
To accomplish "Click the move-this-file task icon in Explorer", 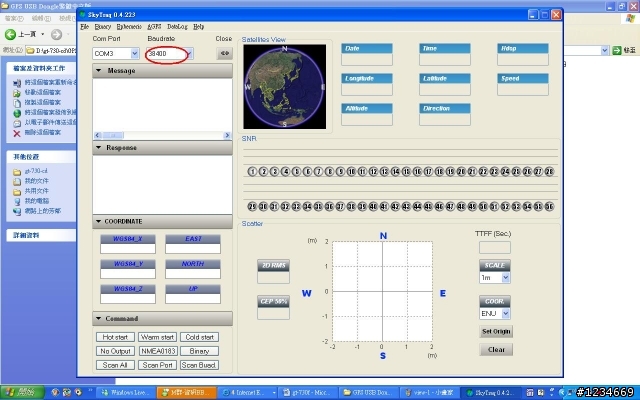I will [17, 93].
